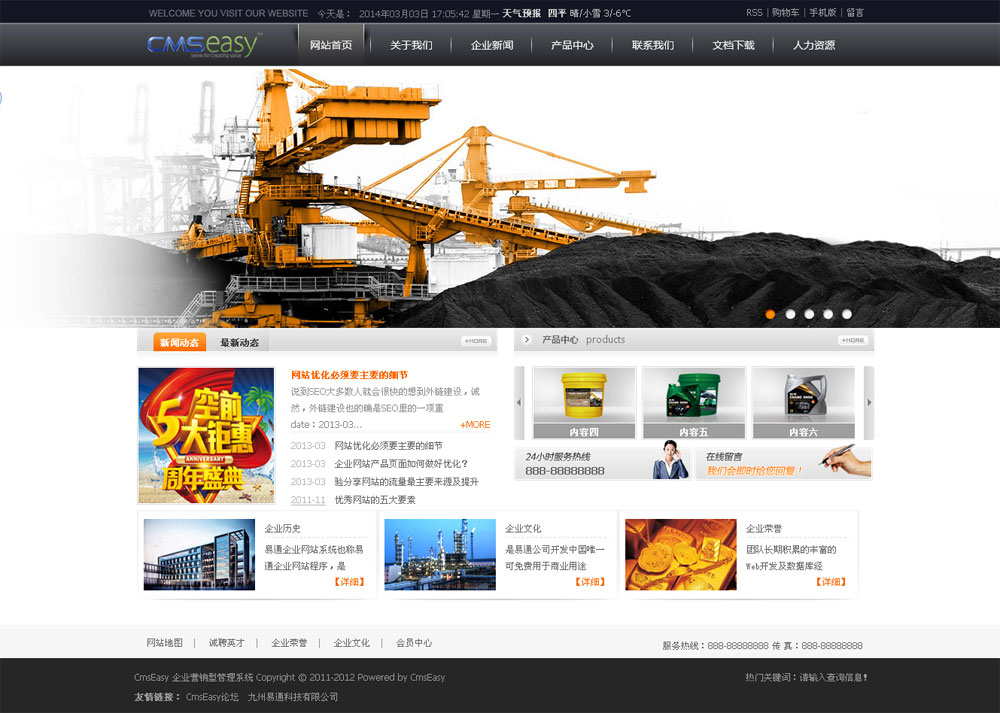Viewport: 1000px width, 713px height.
Task: Select the first banner pagination dot
Action: (770, 313)
